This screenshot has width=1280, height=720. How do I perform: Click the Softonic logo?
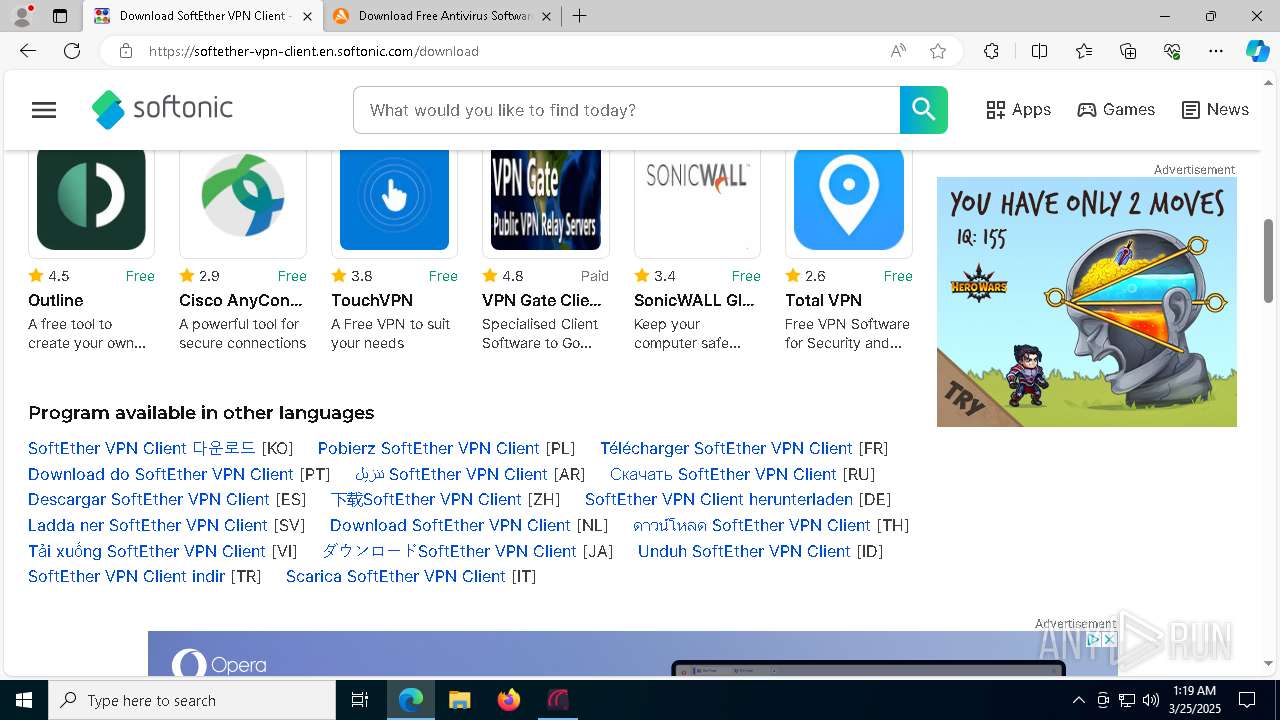coord(162,110)
